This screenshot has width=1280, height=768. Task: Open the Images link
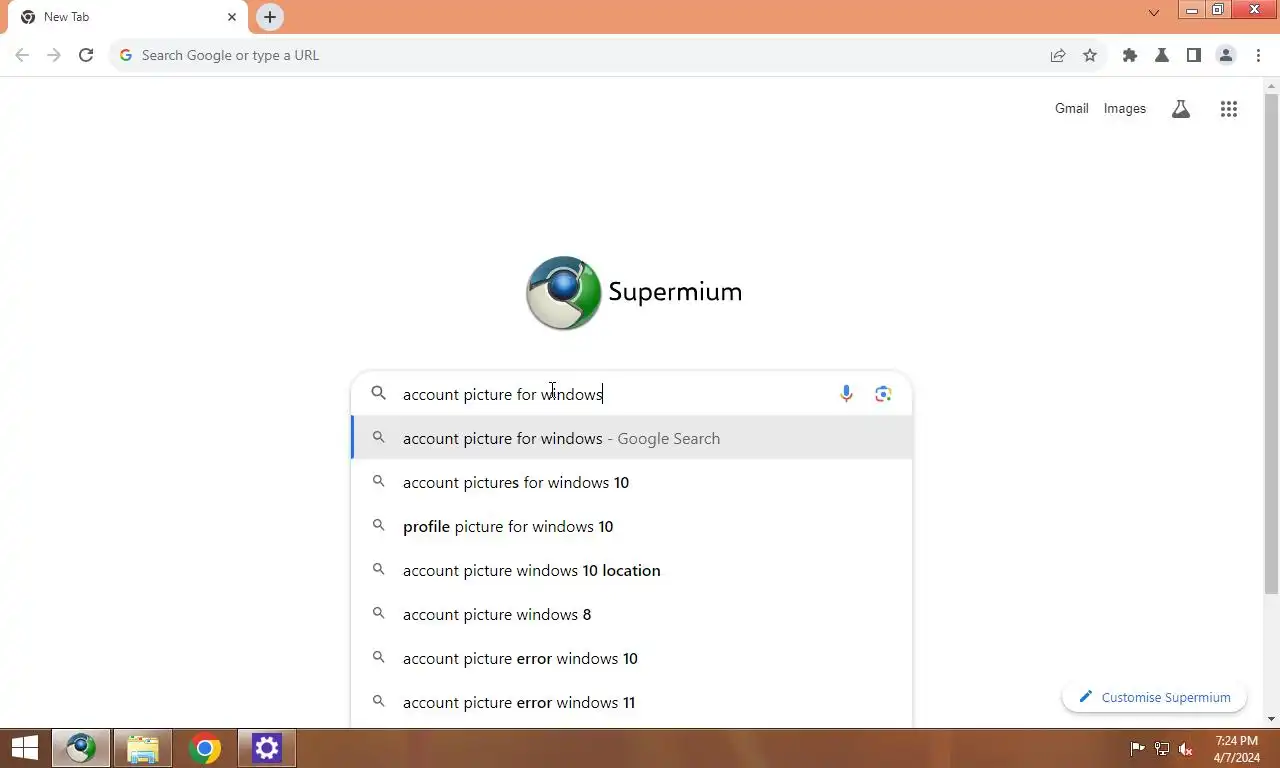[1125, 108]
